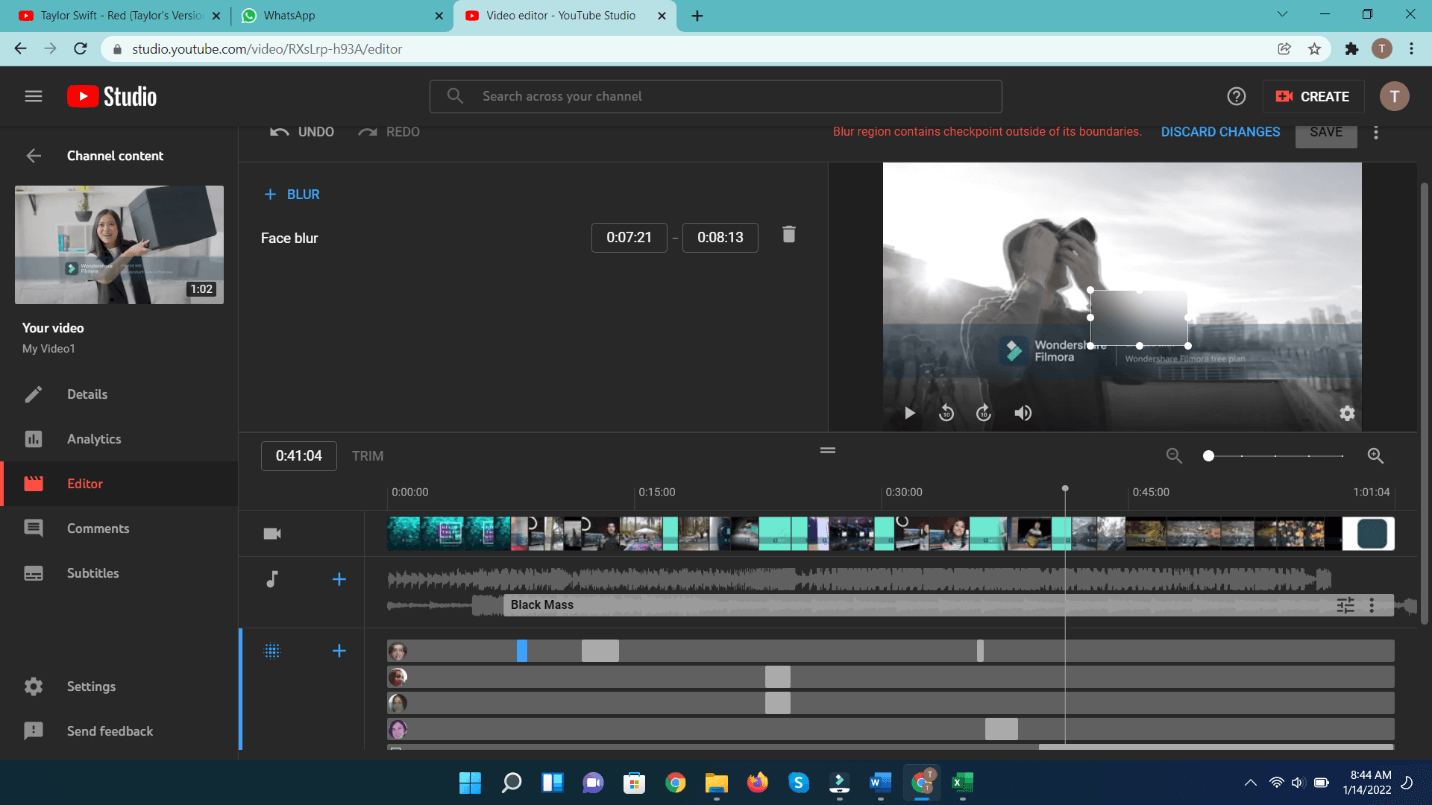Click the video thumbnail in sidebar
The width and height of the screenshot is (1432, 805).
click(119, 244)
